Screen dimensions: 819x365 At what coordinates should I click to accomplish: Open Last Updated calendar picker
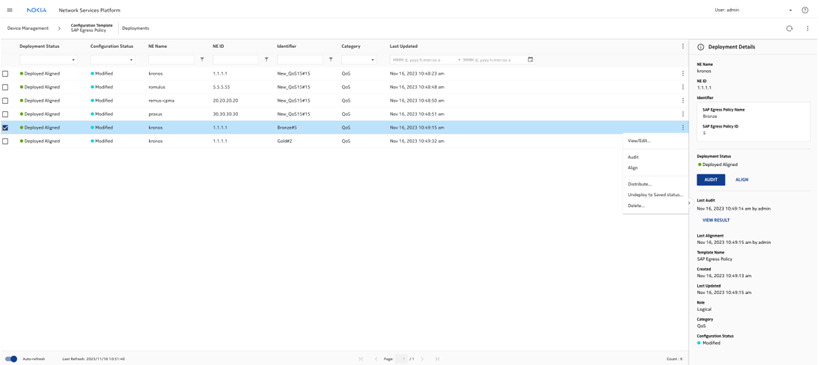(x=531, y=60)
